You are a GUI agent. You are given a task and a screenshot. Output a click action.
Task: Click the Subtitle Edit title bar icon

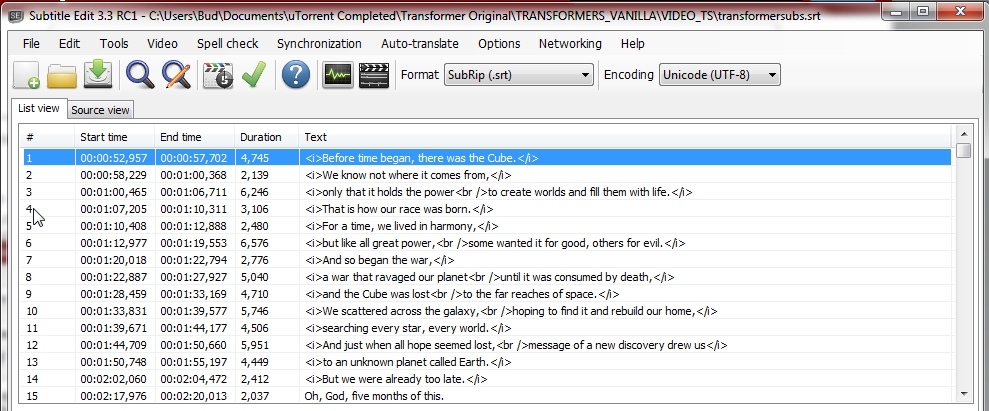pyautogui.click(x=16, y=16)
